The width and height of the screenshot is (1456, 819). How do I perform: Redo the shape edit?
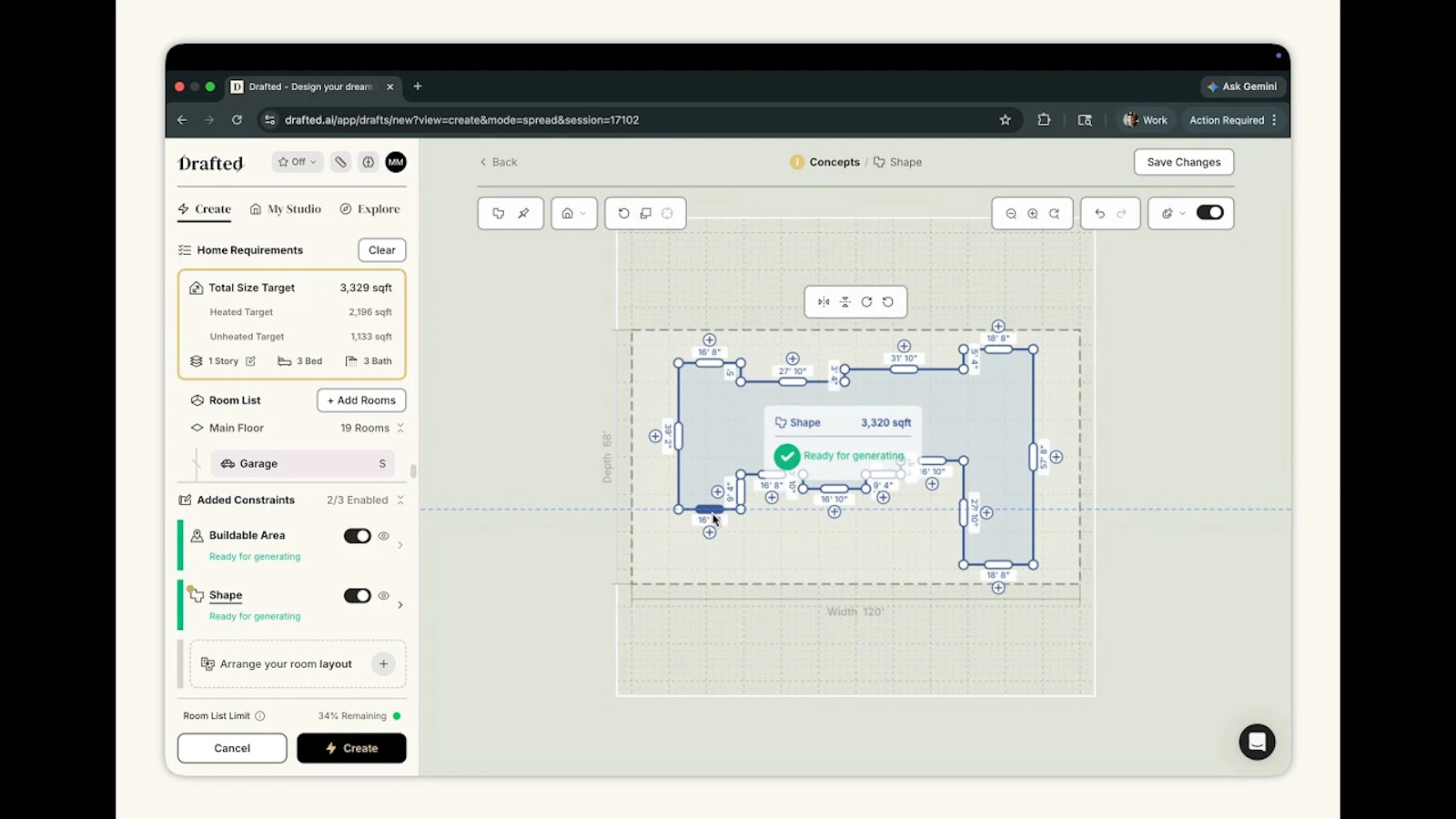[1121, 213]
